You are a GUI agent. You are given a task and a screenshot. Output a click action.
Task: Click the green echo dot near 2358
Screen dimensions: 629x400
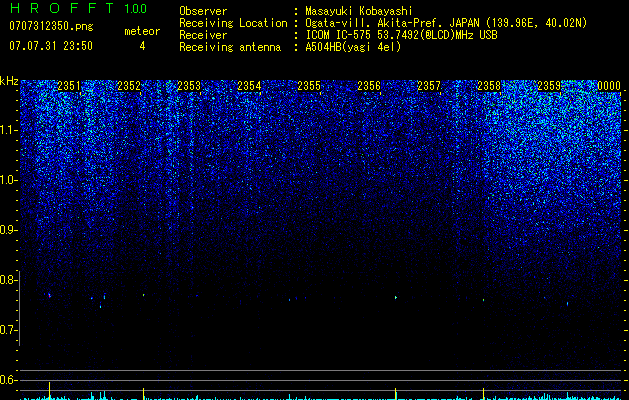point(483,300)
